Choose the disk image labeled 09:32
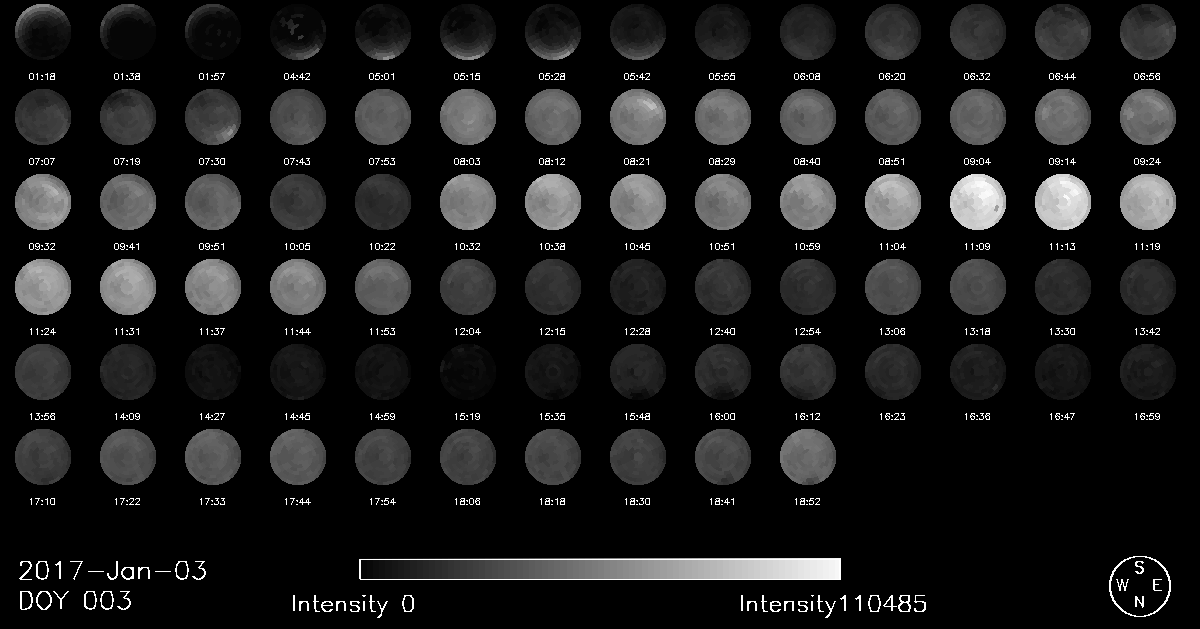The width and height of the screenshot is (1200, 629). click(x=42, y=202)
